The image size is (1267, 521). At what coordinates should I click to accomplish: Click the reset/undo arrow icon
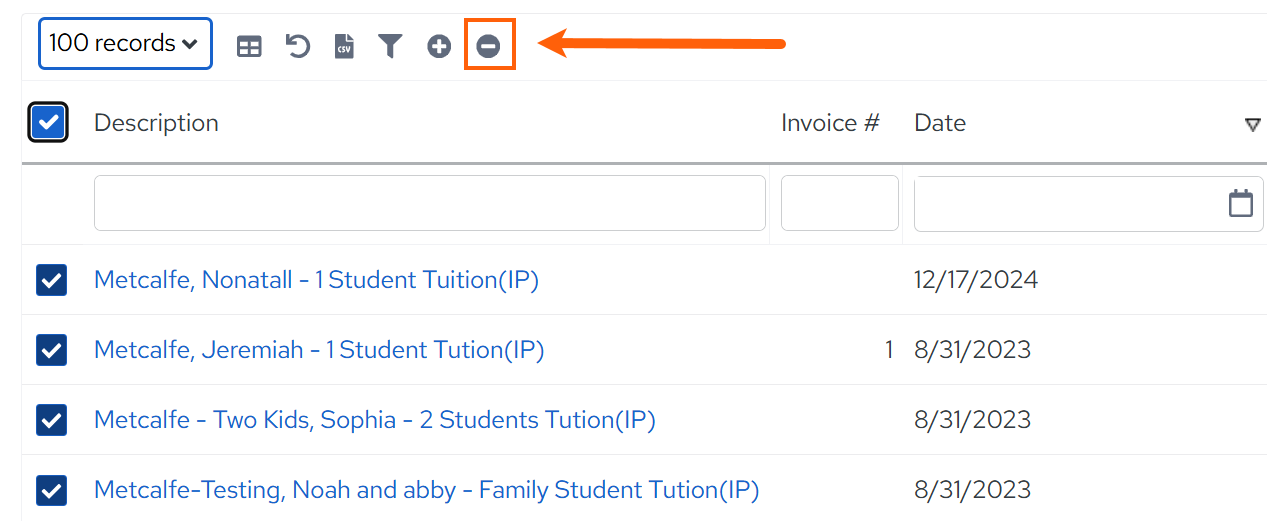pyautogui.click(x=297, y=46)
